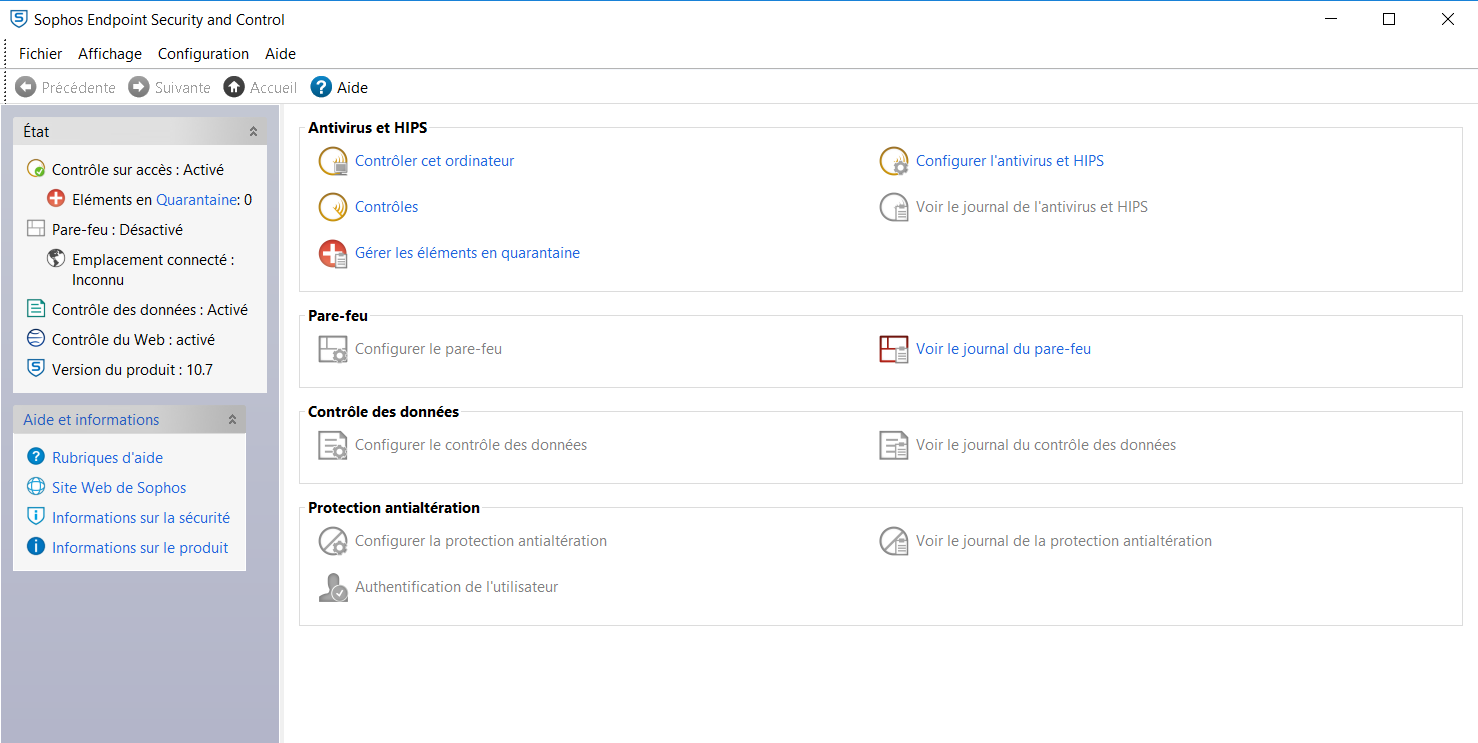Viewport: 1478px width, 743px height.
Task: Click Configurer le pare-feu text
Action: [x=428, y=349]
